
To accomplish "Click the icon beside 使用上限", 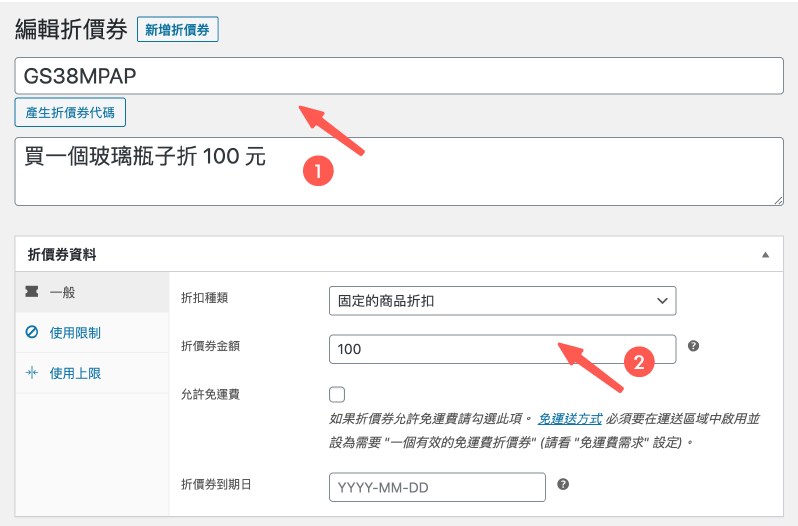I will pyautogui.click(x=32, y=373).
